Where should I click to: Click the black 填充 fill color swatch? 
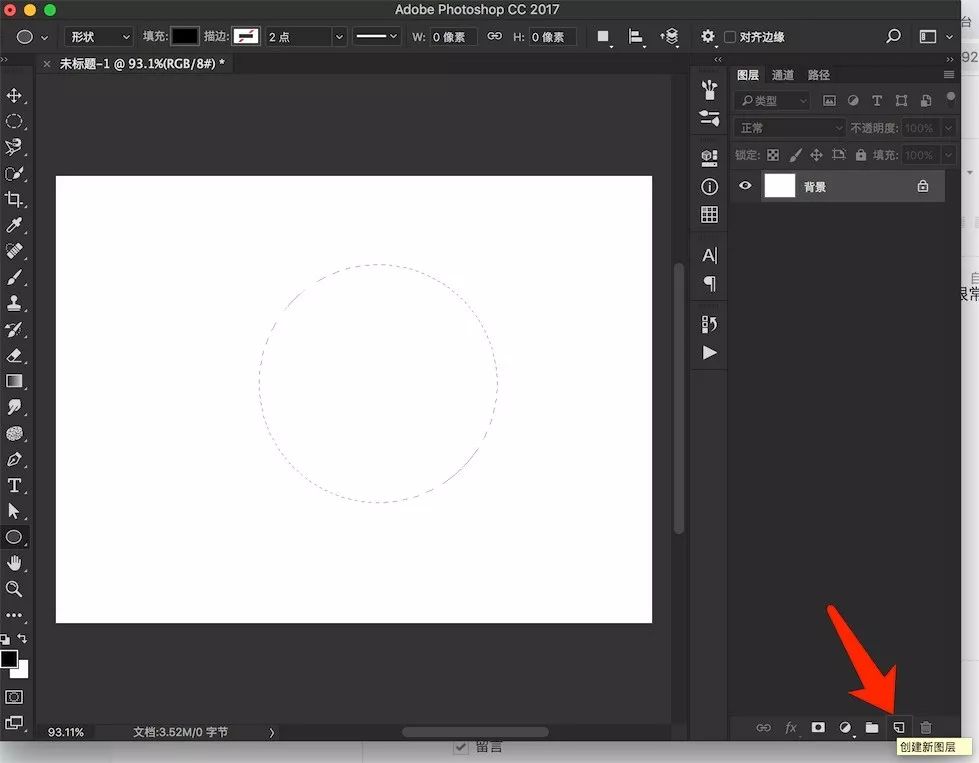(185, 36)
